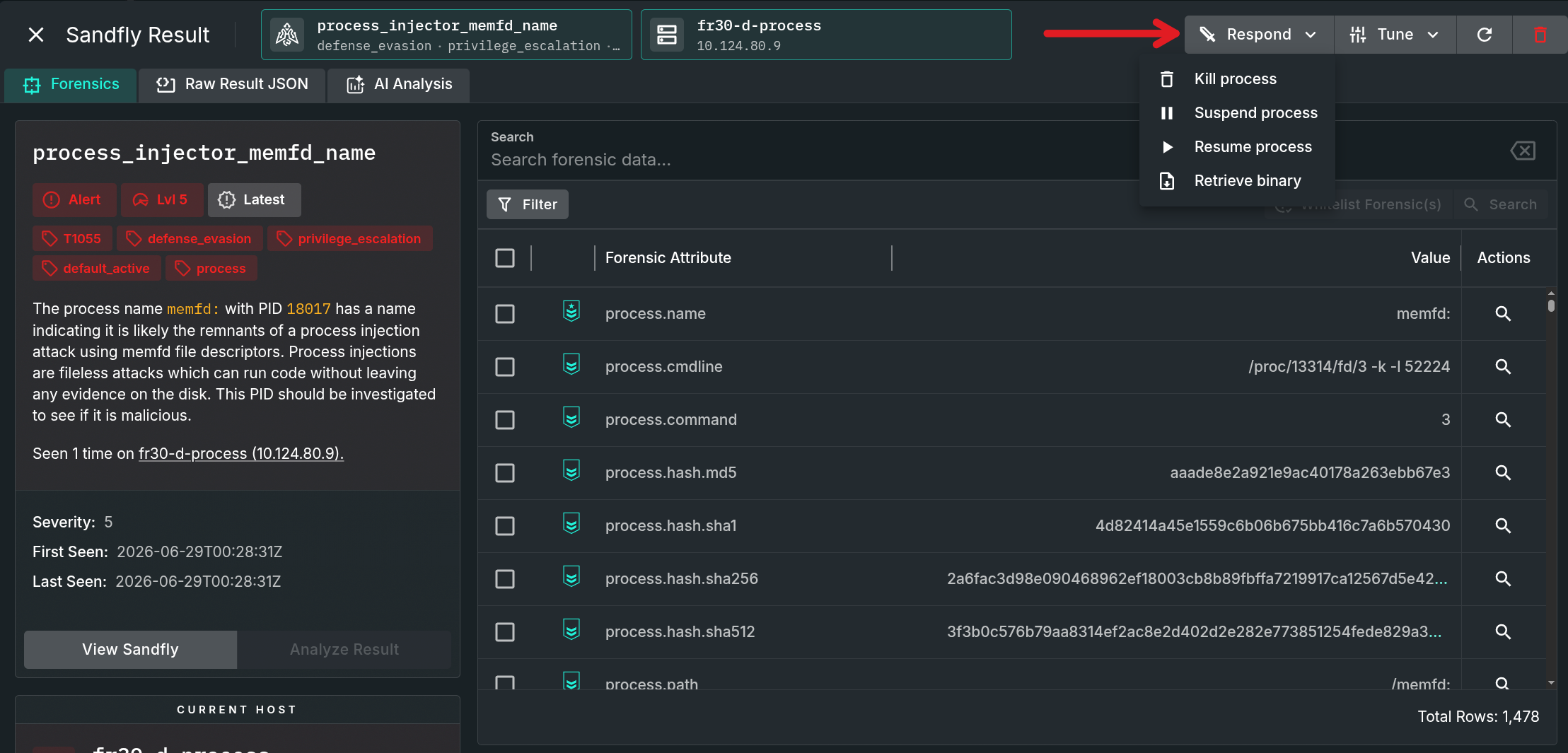Click the shield icon in process.cmdline row
This screenshot has height=753, width=1568.
(x=571, y=364)
